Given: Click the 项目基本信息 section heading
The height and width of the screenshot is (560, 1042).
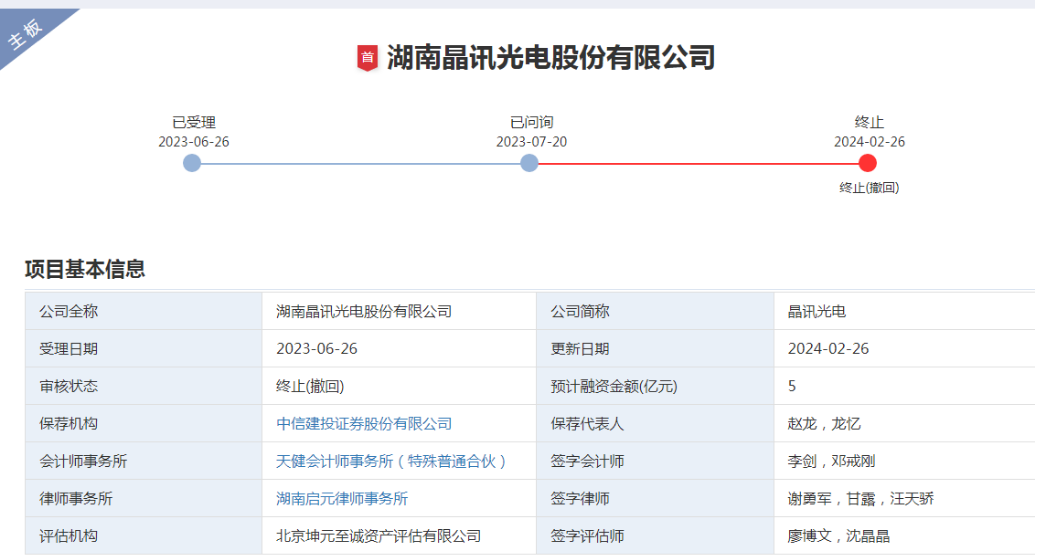Looking at the screenshot, I should coord(85,269).
